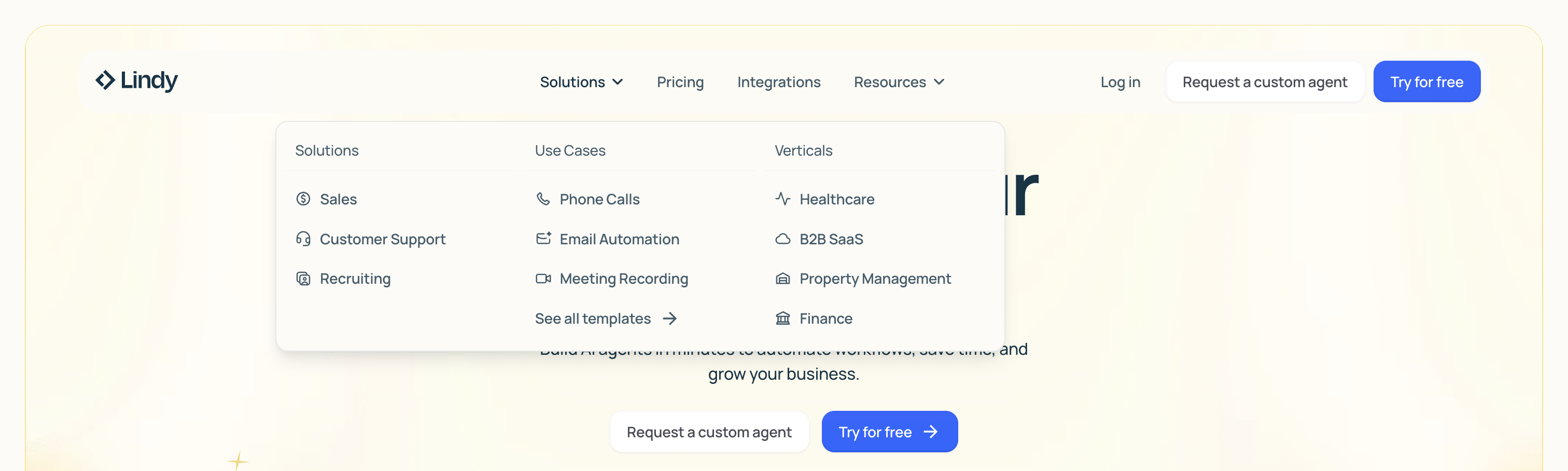The height and width of the screenshot is (471, 1568).
Task: Click the Log in link
Action: coord(1120,81)
